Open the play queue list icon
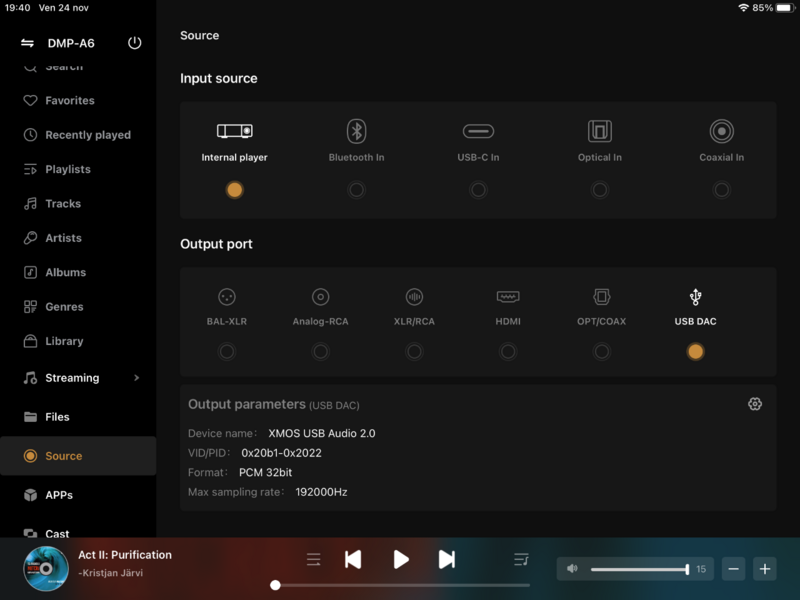 click(521, 560)
